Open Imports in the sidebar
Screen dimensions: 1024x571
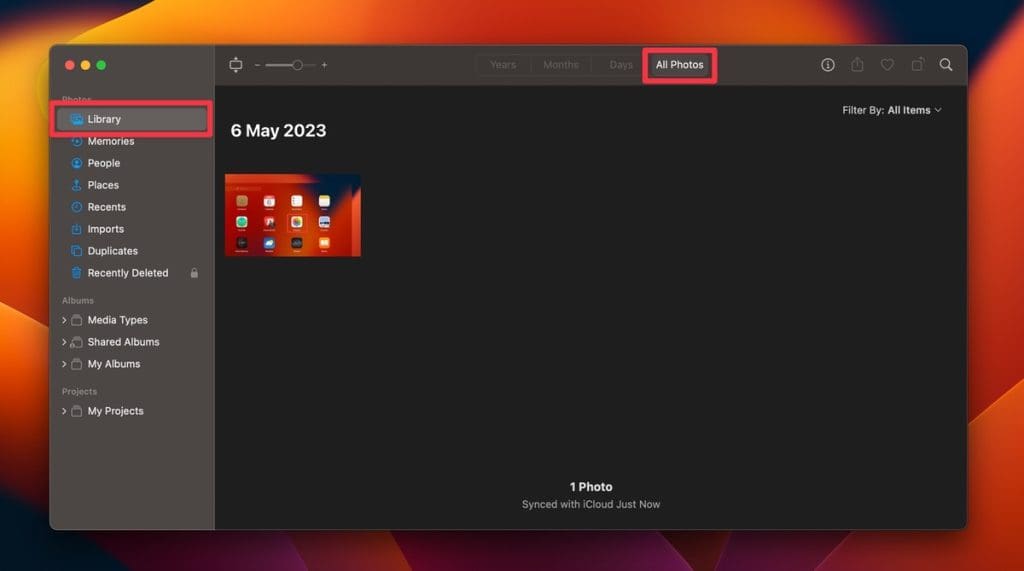pyautogui.click(x=132, y=229)
